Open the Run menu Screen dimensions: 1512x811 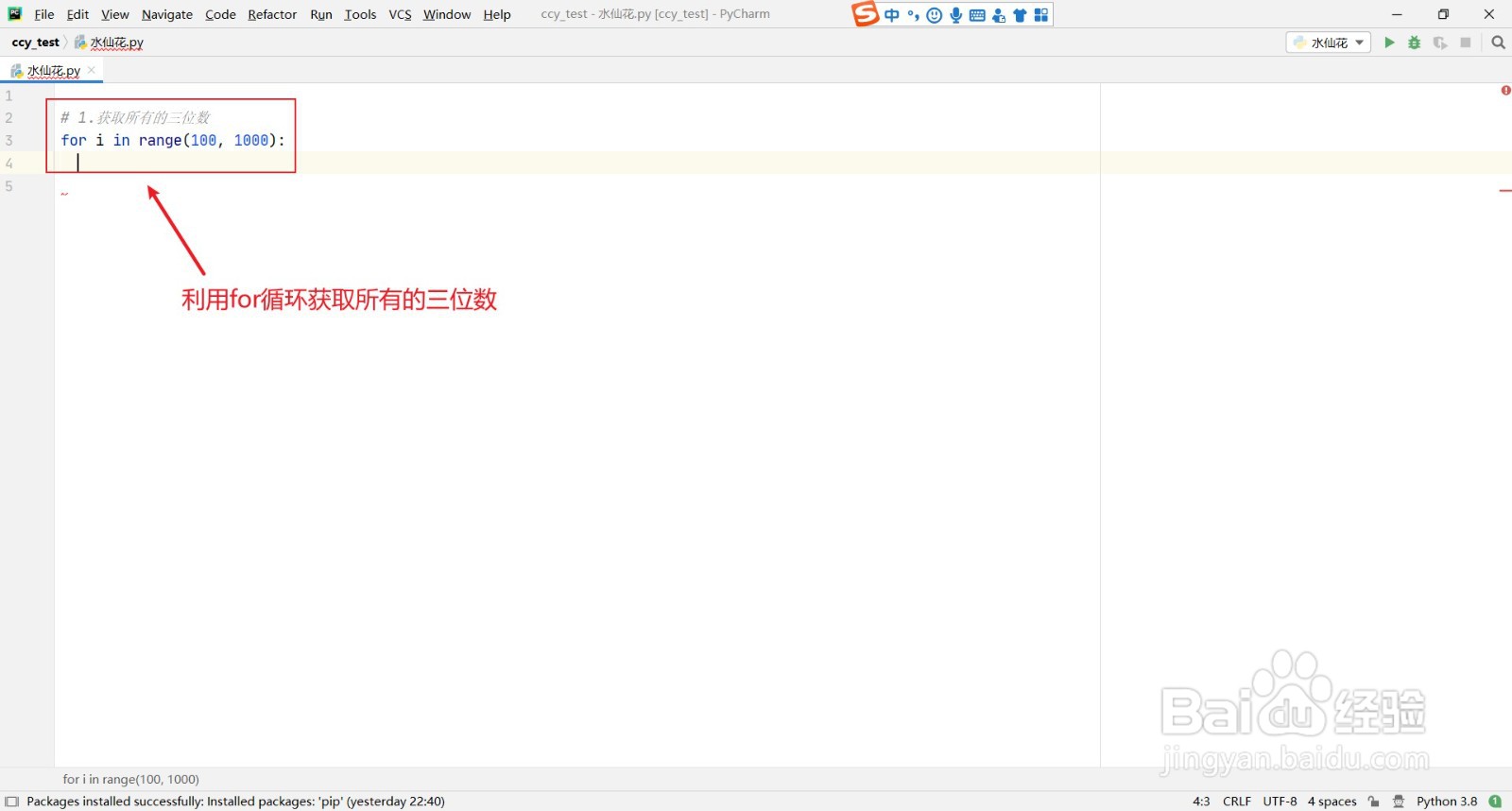point(321,14)
